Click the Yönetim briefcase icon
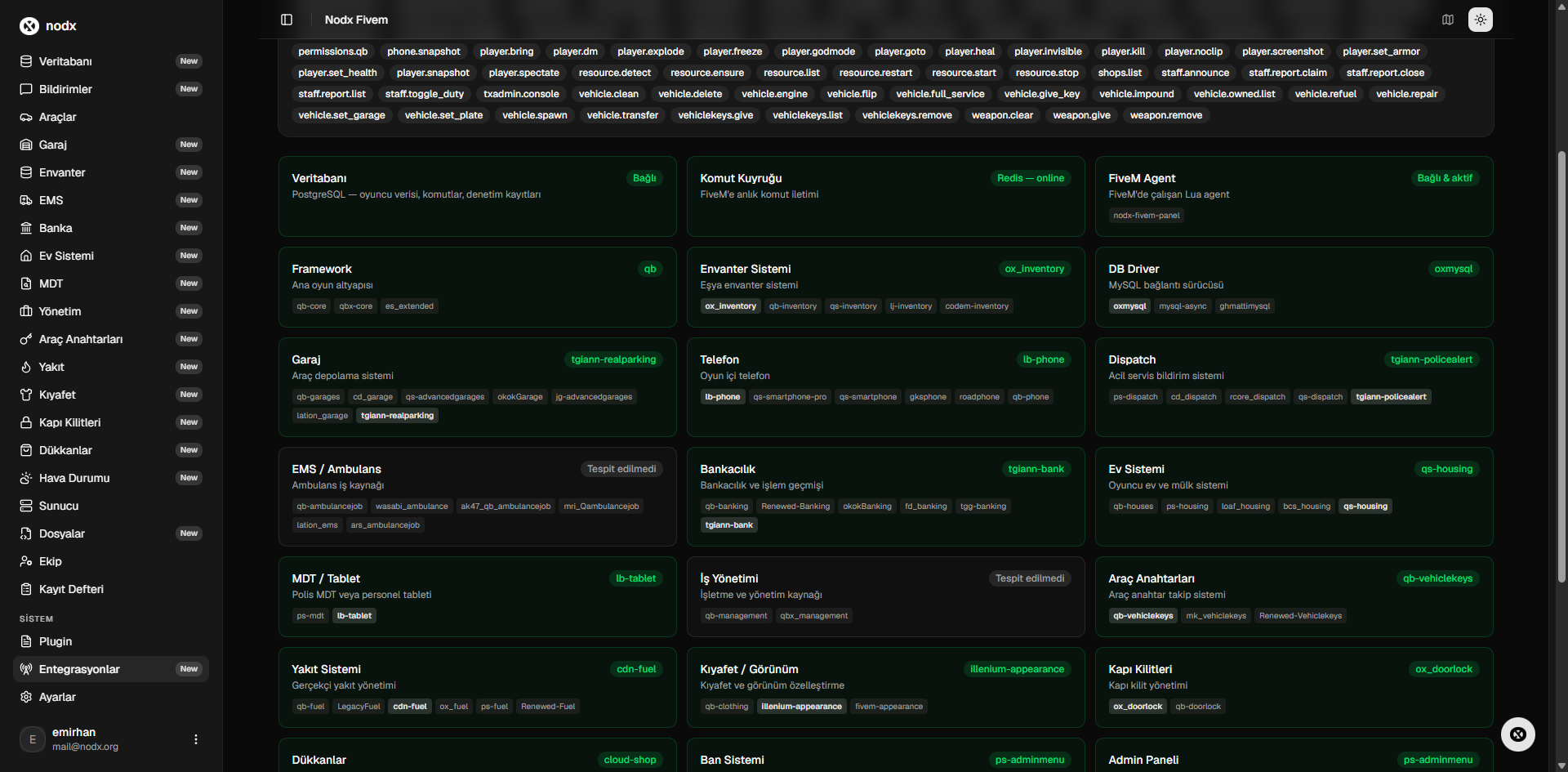 26,311
